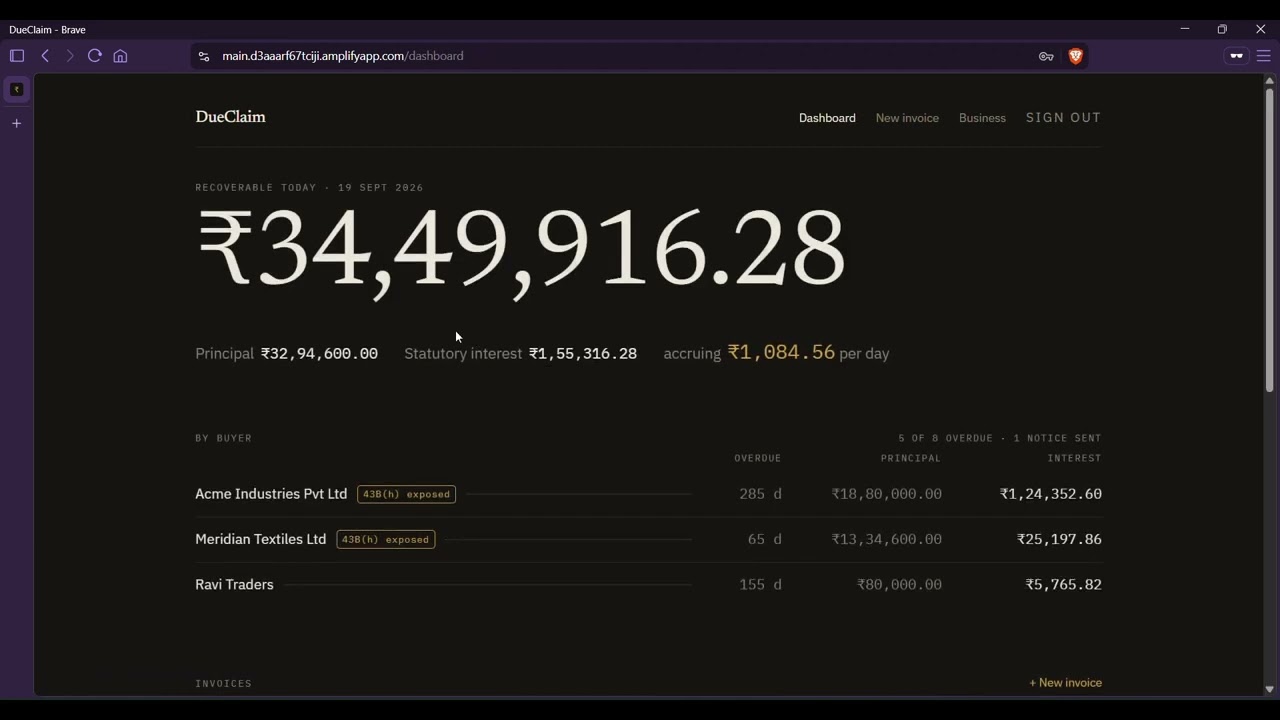Screen dimensions: 1280x720
Task: Go back using the browser back arrow
Action: coord(45,56)
